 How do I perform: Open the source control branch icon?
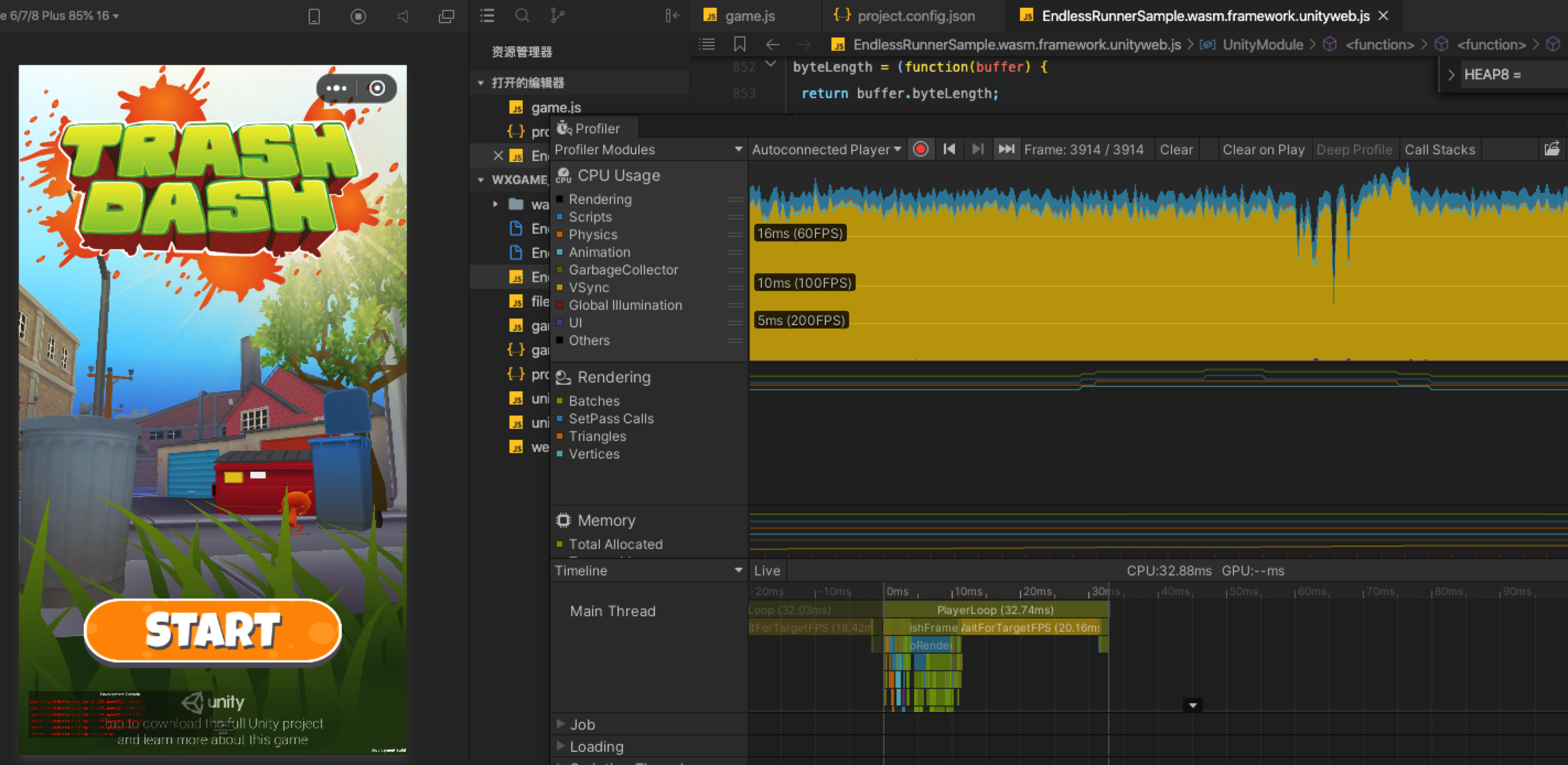(x=557, y=15)
